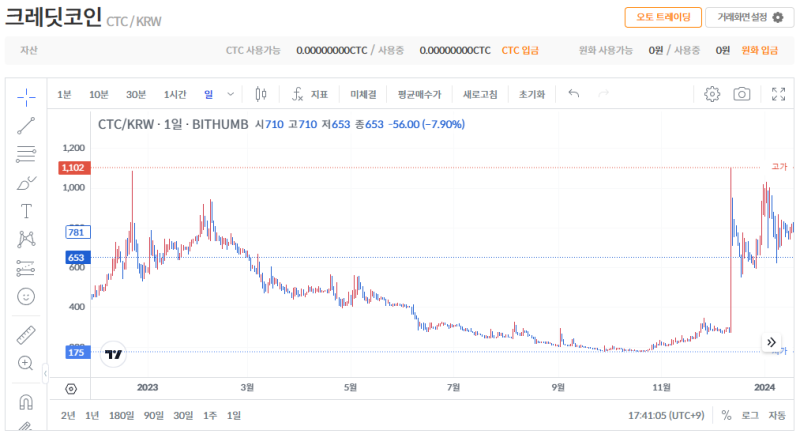Take a chart snapshot with camera

click(x=741, y=94)
